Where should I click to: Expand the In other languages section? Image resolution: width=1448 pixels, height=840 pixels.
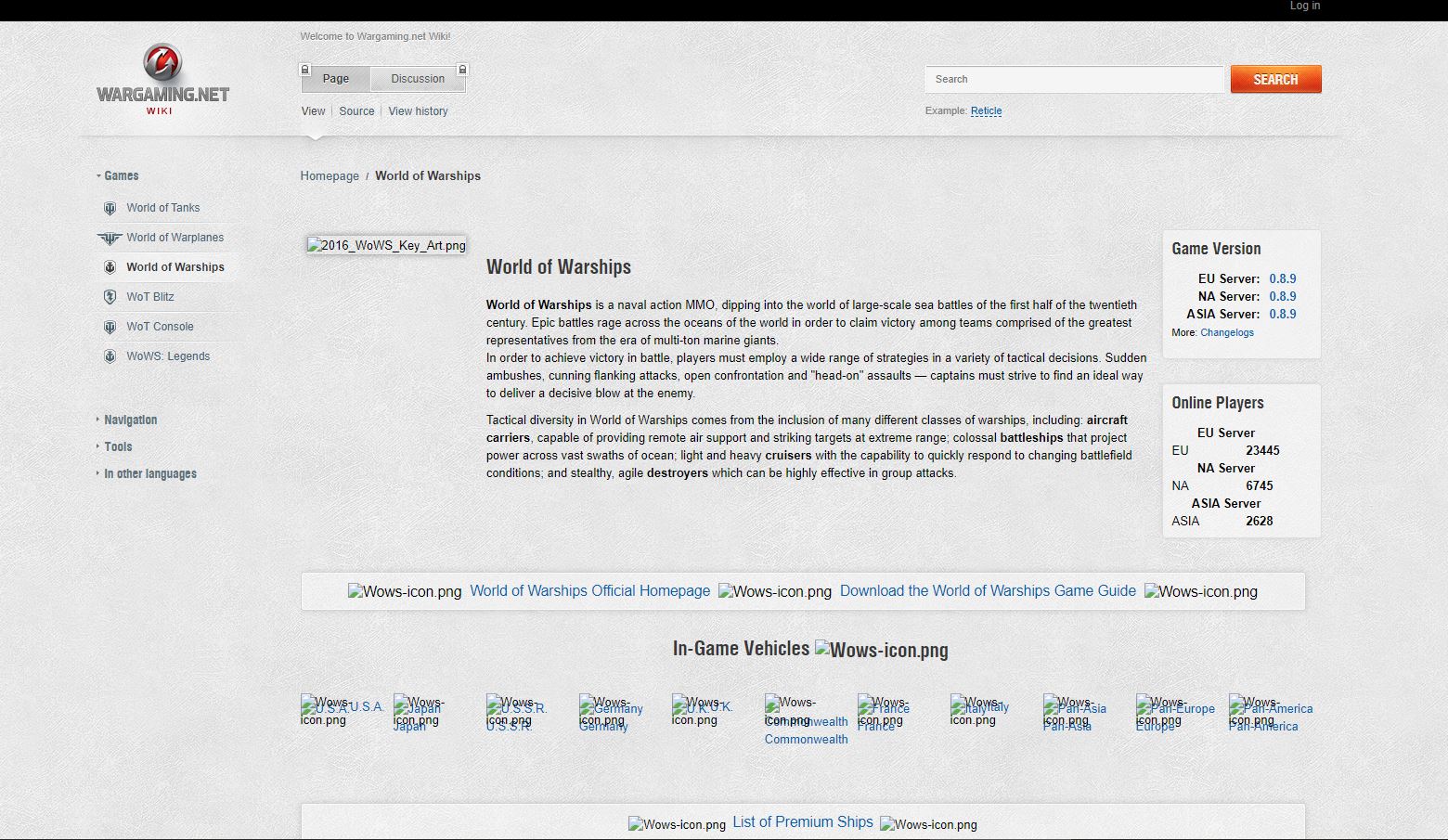(x=147, y=473)
